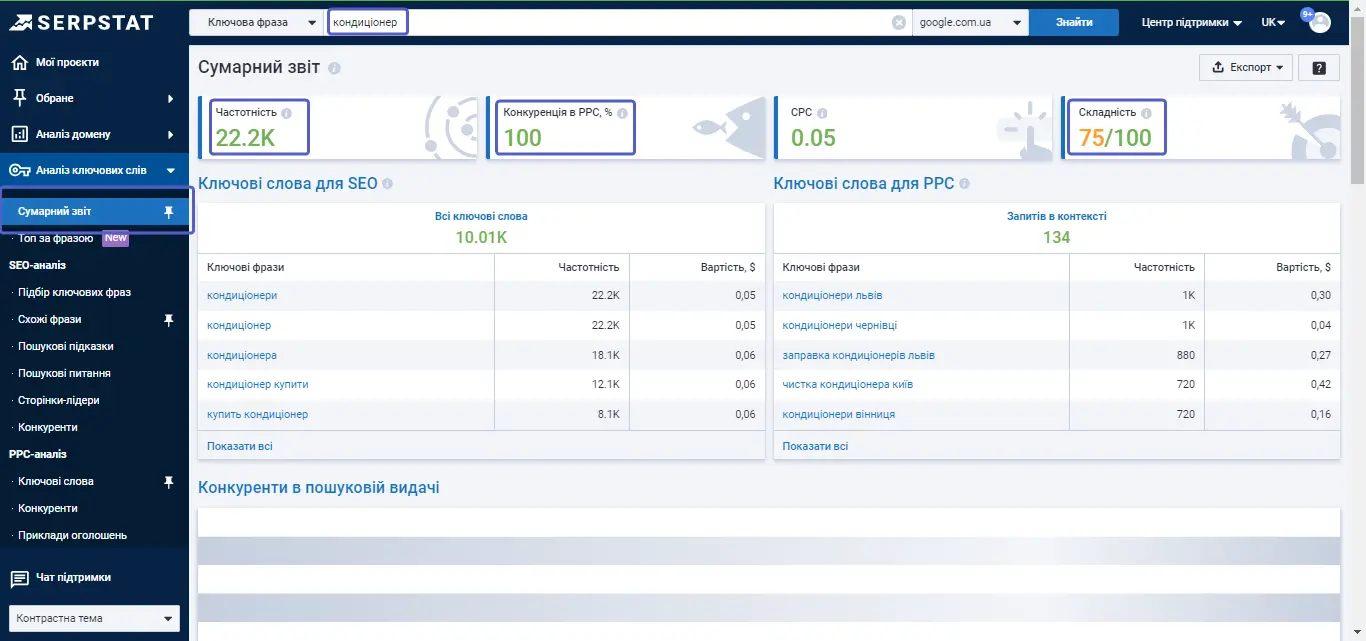
Task: Click the question mark help button
Action: tap(1319, 67)
